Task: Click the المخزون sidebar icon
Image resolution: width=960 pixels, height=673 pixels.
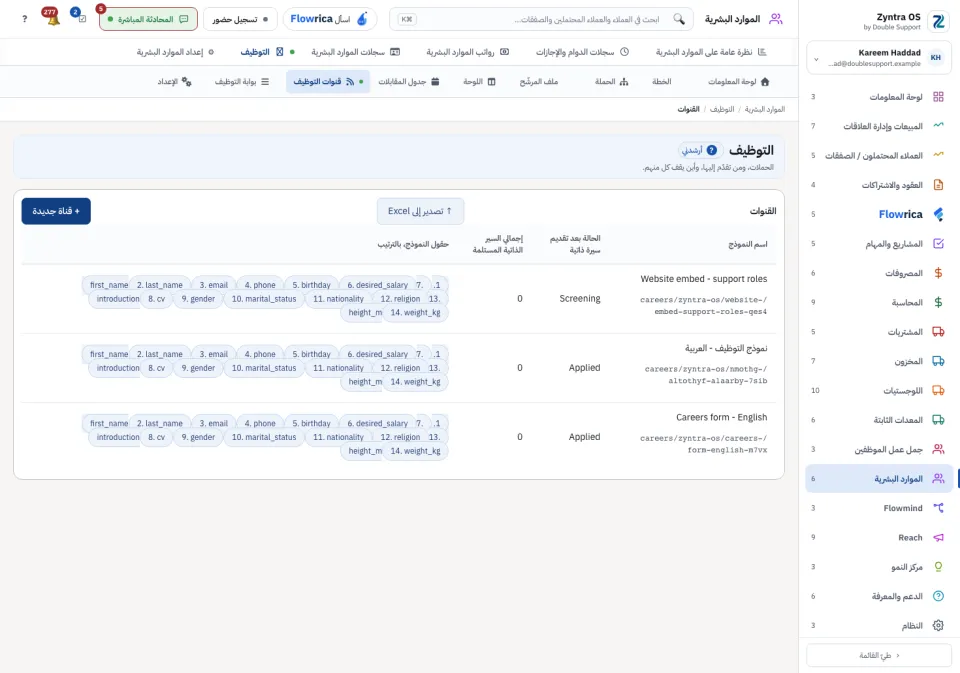Action: coord(938,361)
